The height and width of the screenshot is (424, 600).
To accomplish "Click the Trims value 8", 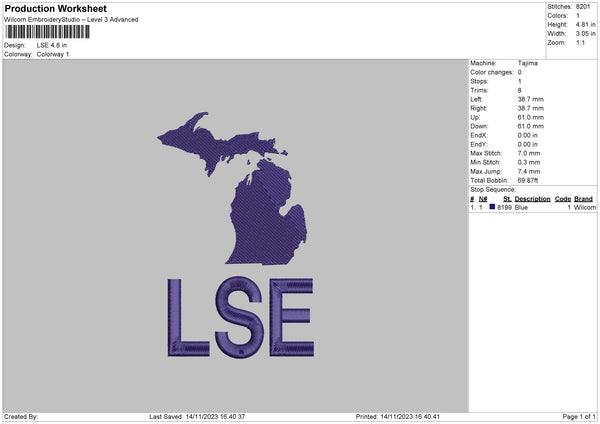I will click(520, 90).
